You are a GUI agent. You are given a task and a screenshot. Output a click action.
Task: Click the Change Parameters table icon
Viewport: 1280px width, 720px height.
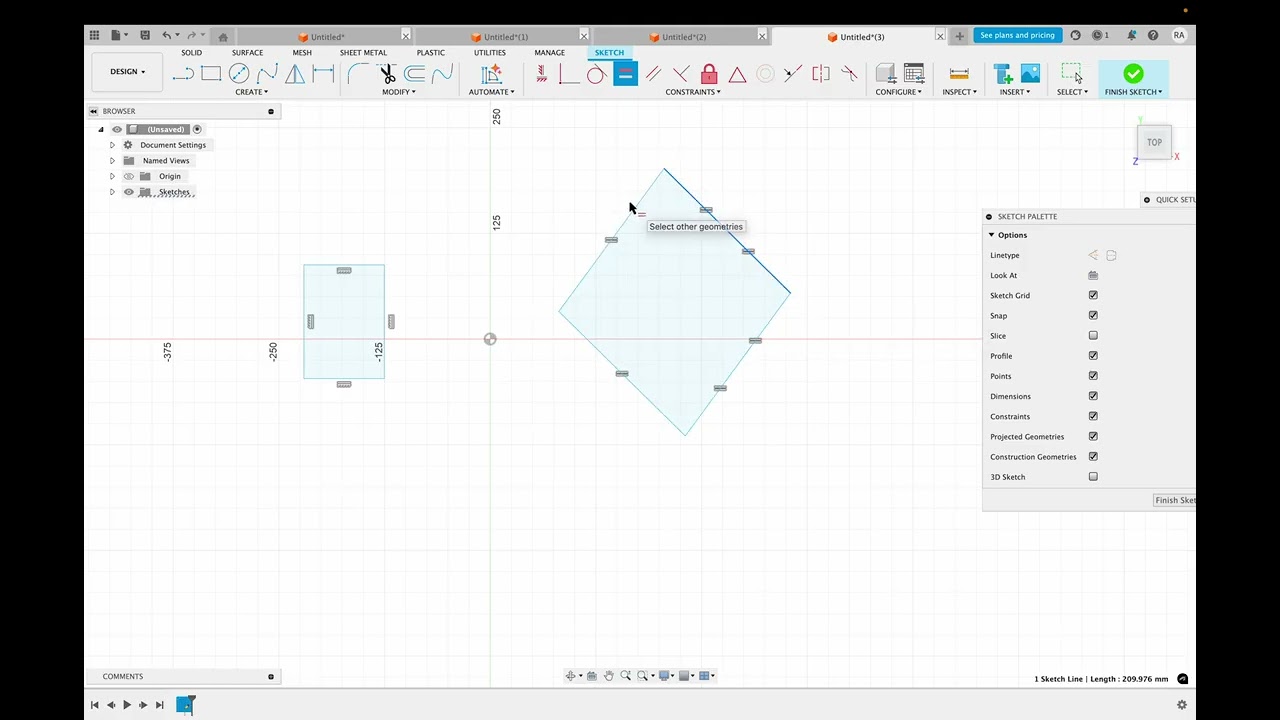[x=914, y=74]
